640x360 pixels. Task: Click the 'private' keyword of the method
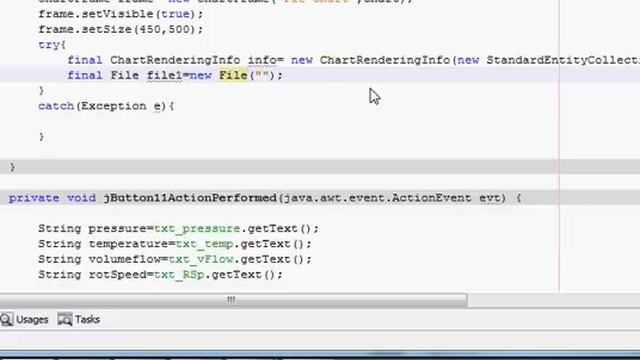[x=34, y=198]
